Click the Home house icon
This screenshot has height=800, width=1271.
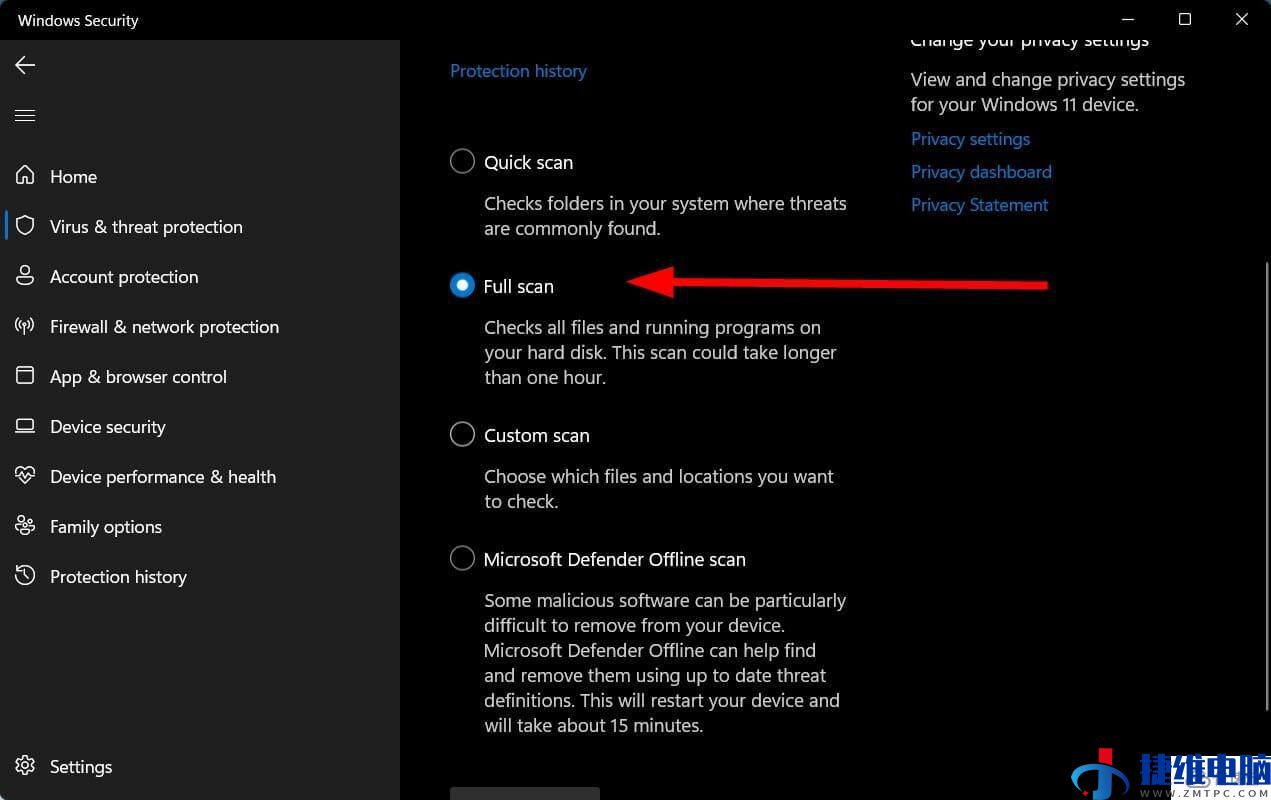[x=25, y=176]
